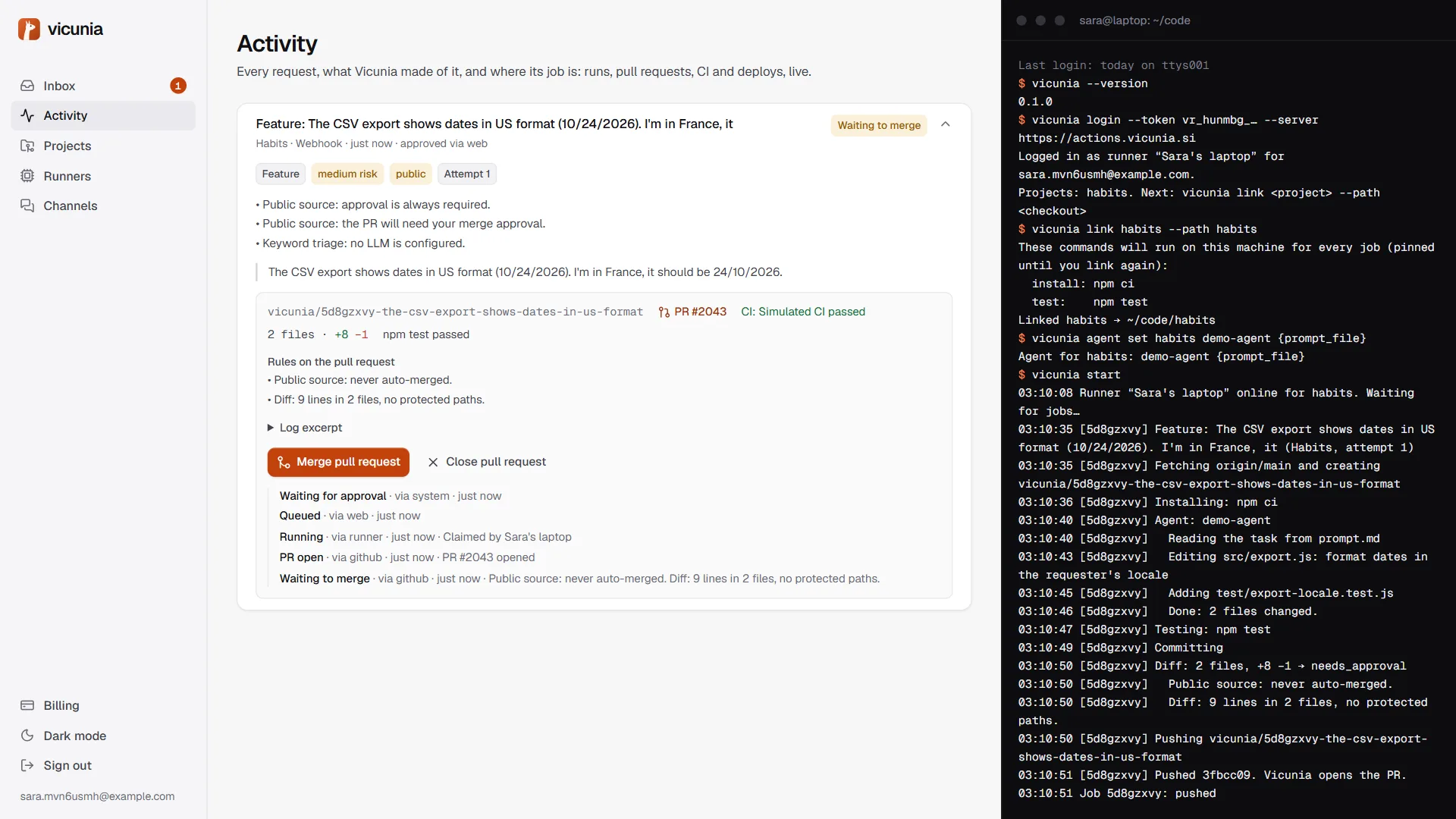Click the Billing card icon

(x=27, y=705)
